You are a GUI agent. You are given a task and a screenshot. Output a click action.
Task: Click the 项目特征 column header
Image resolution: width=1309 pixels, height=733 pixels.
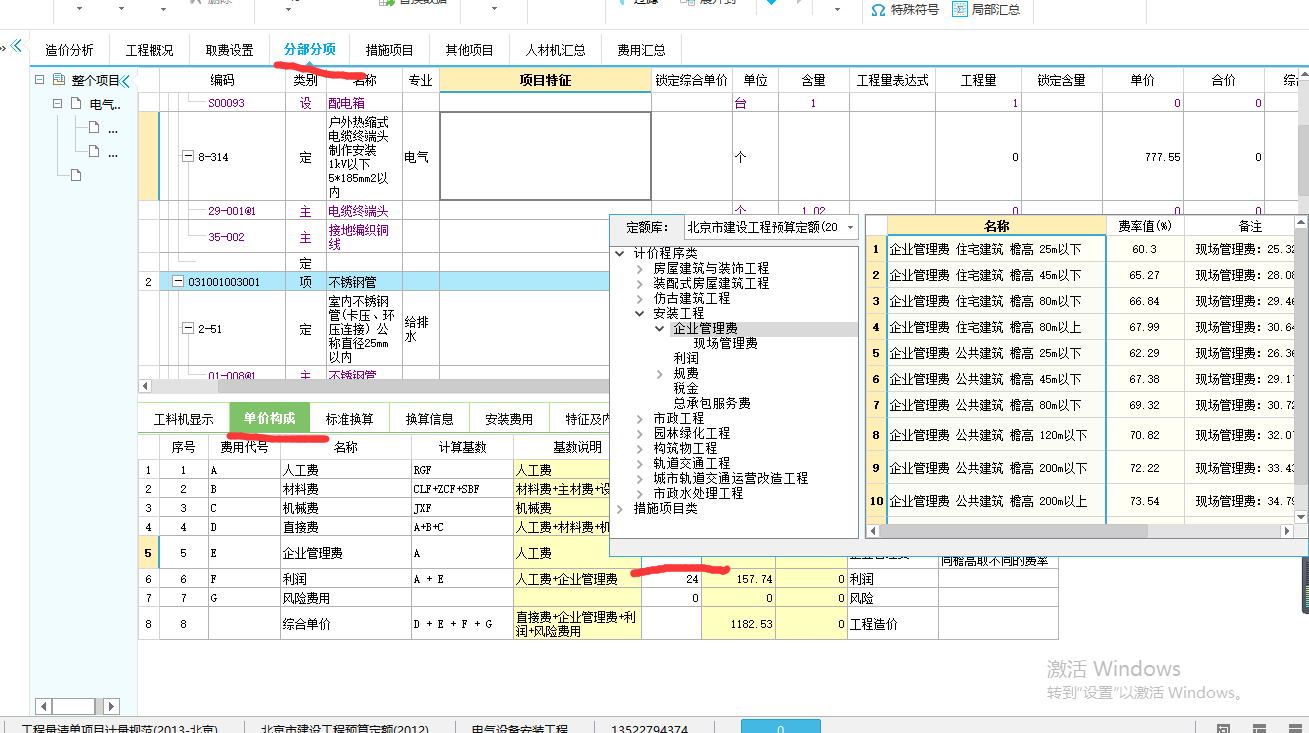[x=545, y=80]
